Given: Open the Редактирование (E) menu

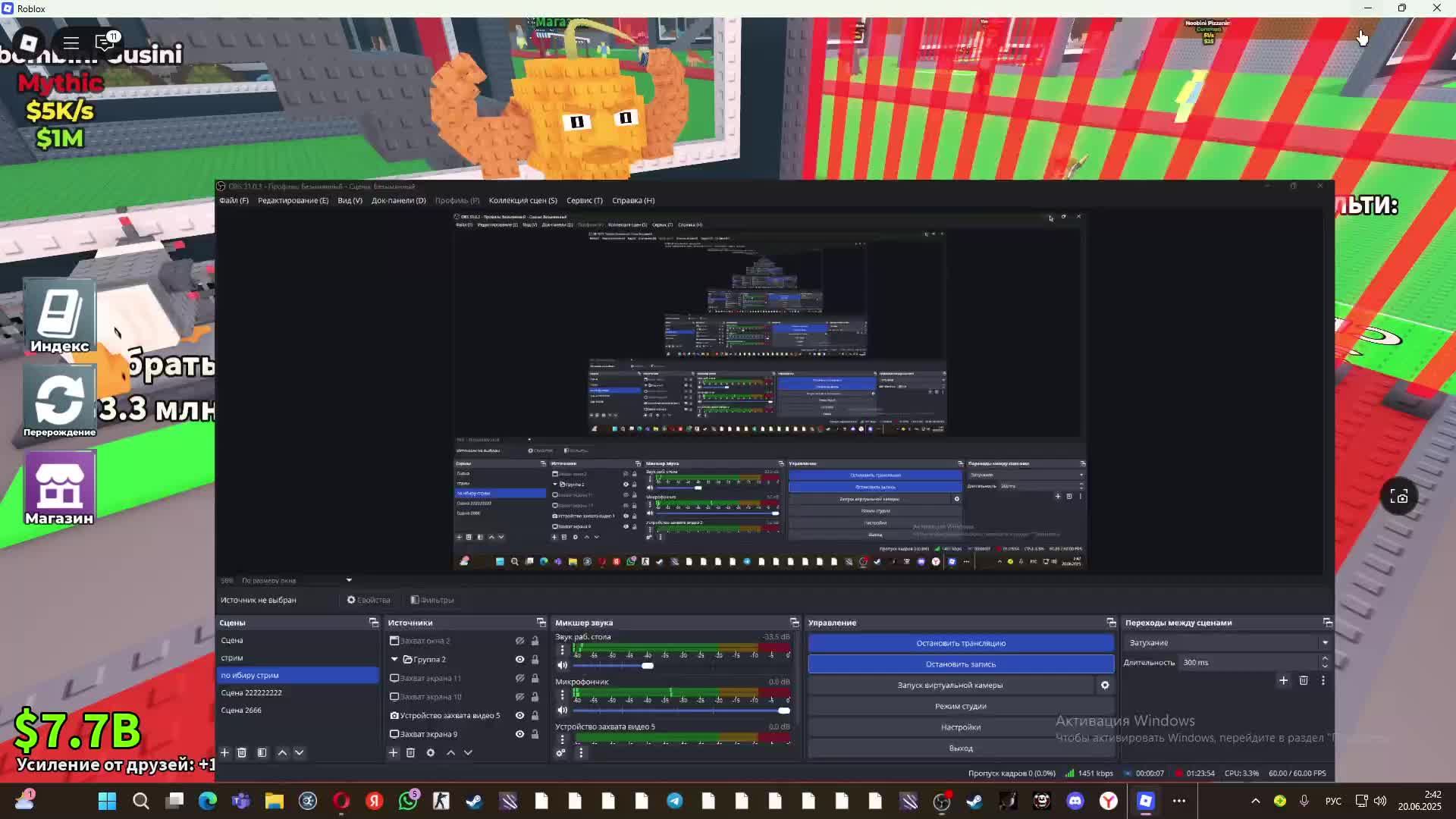Looking at the screenshot, I should pyautogui.click(x=293, y=200).
